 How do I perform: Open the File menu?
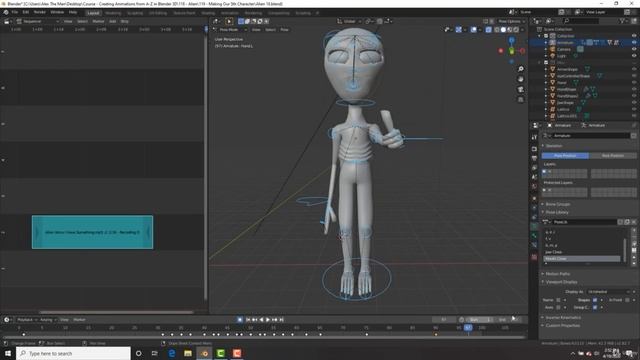(x=15, y=12)
